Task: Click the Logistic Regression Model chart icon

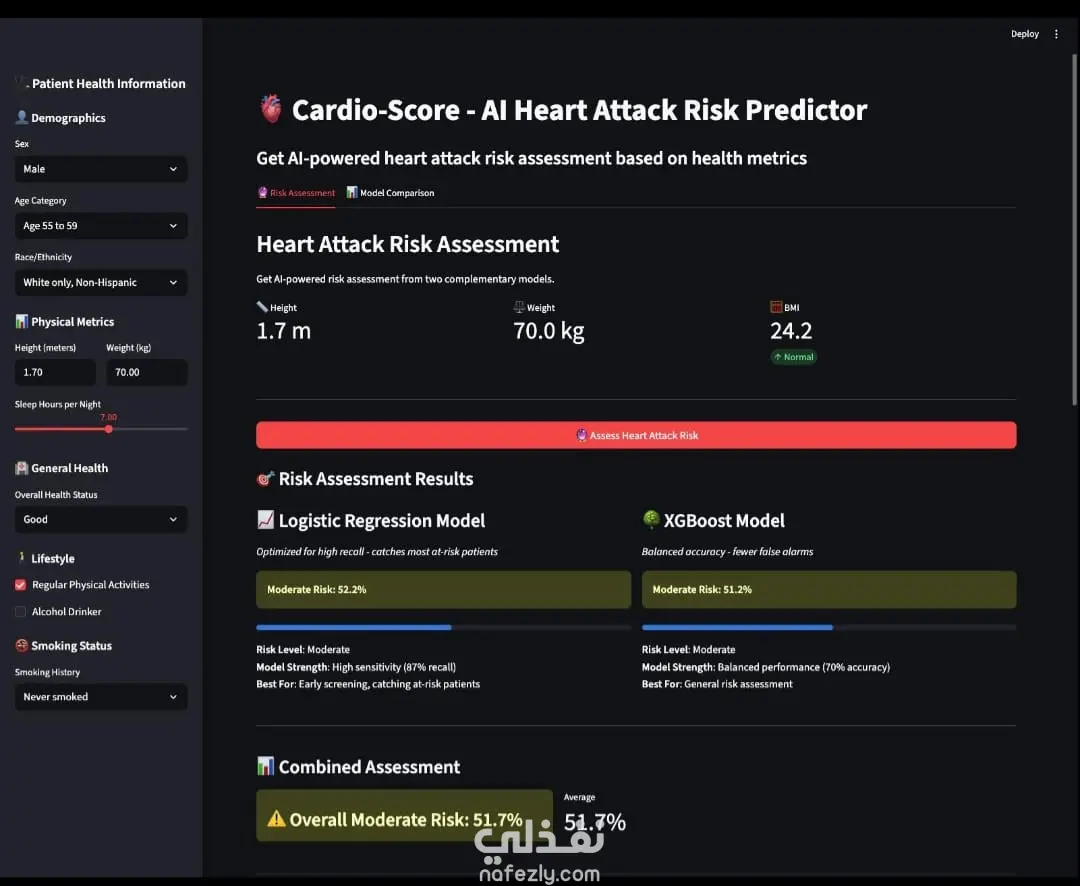Action: click(x=265, y=519)
